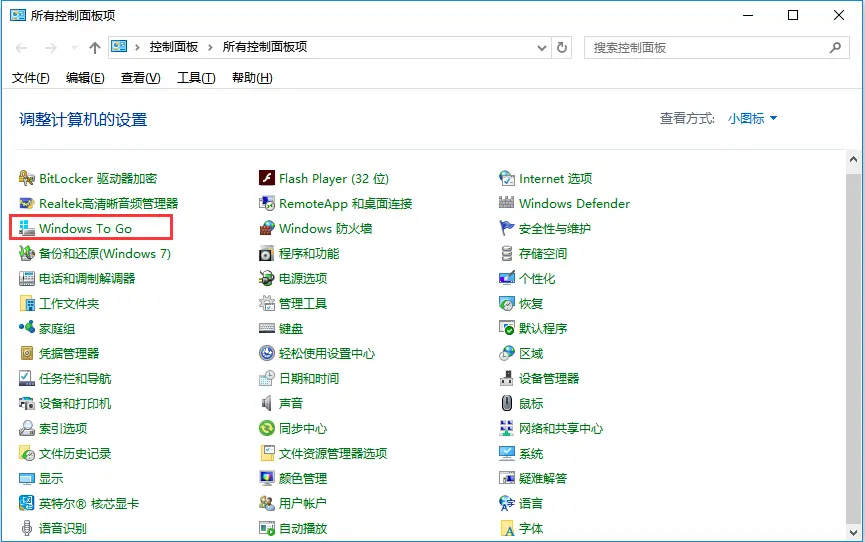Open the 工具(T) menu
Screen dimensions: 865x542
click(196, 78)
